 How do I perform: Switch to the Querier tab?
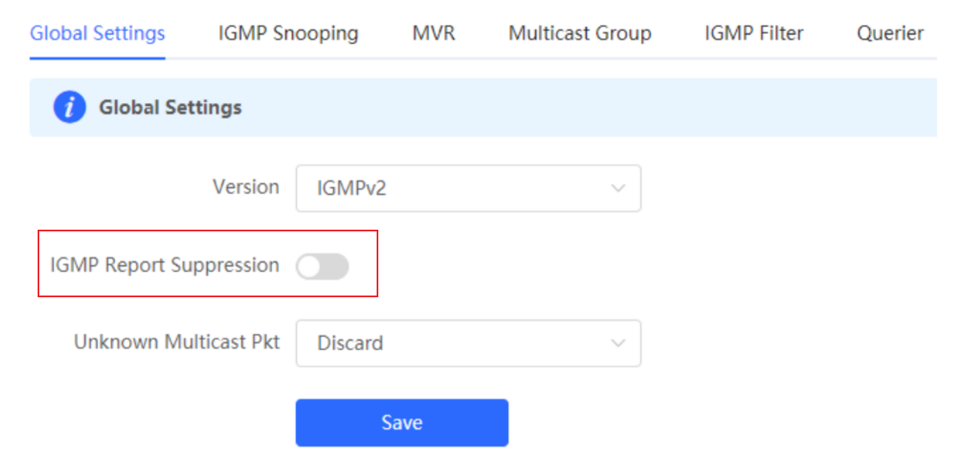[x=890, y=33]
